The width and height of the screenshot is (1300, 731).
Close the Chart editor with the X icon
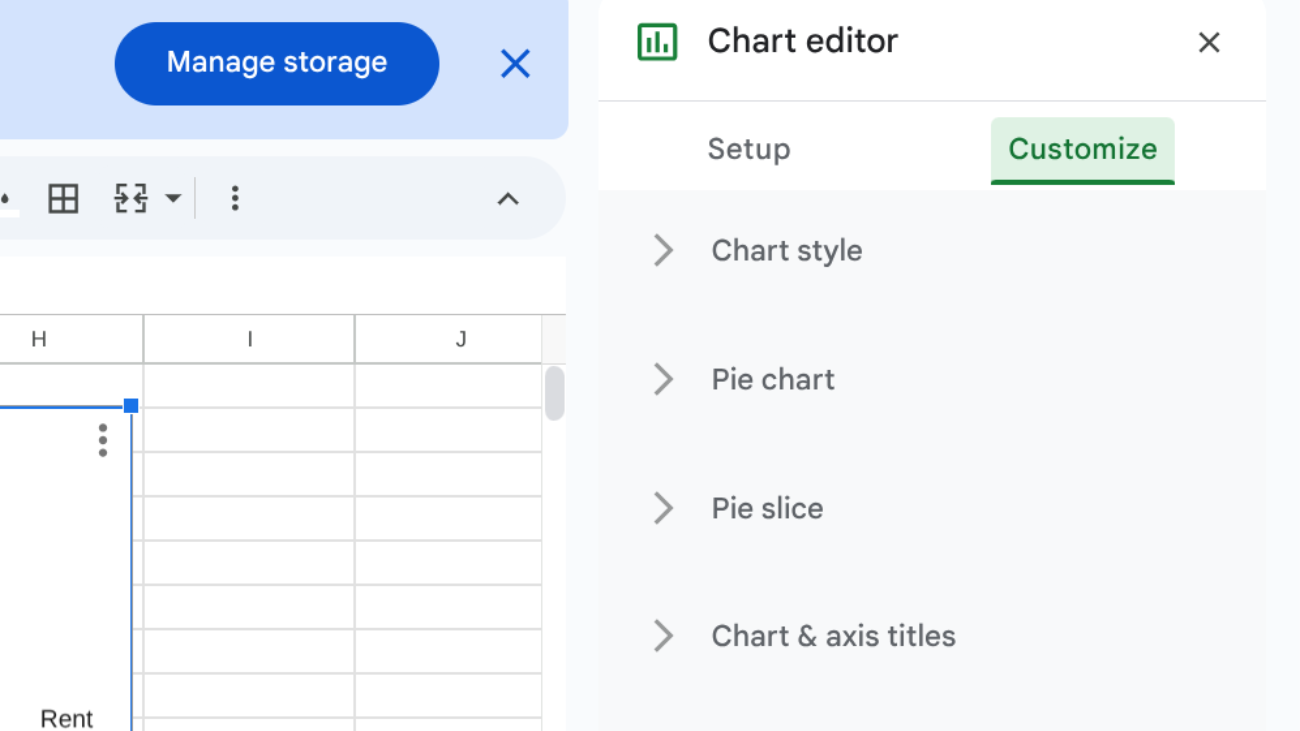tap(1209, 42)
